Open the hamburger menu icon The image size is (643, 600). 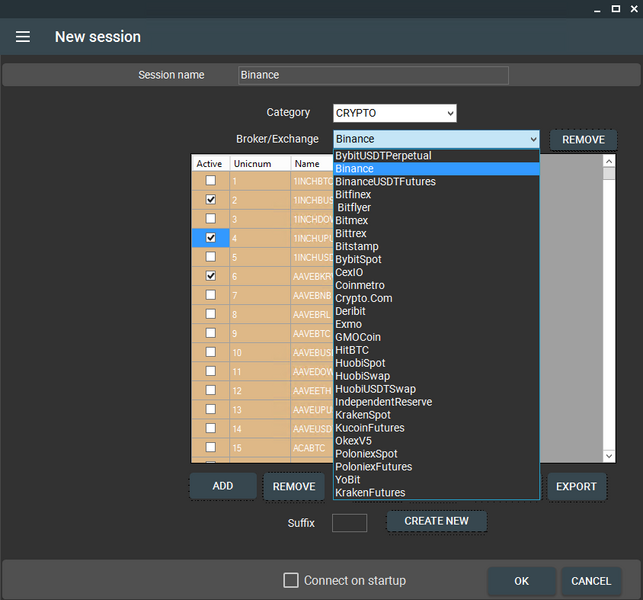point(23,37)
